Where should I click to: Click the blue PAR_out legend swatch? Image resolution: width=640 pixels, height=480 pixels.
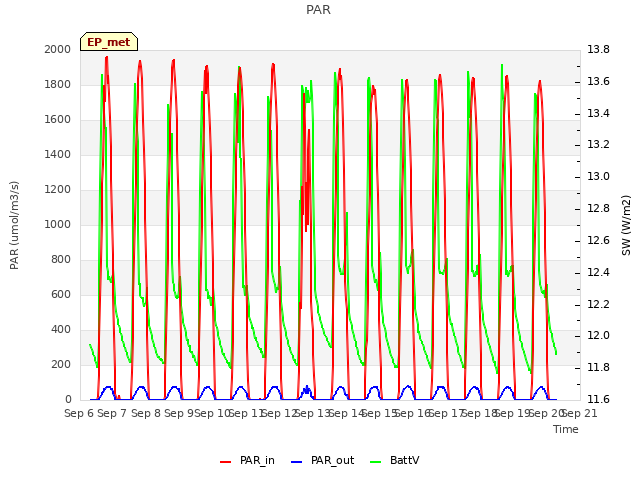coord(296,462)
